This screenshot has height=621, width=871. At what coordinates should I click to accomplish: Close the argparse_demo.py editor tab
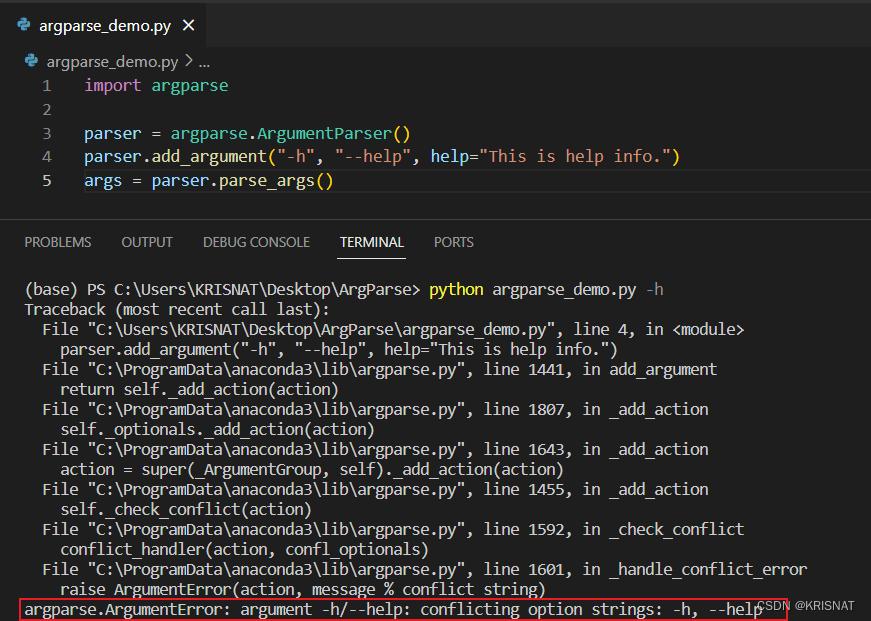[x=187, y=26]
